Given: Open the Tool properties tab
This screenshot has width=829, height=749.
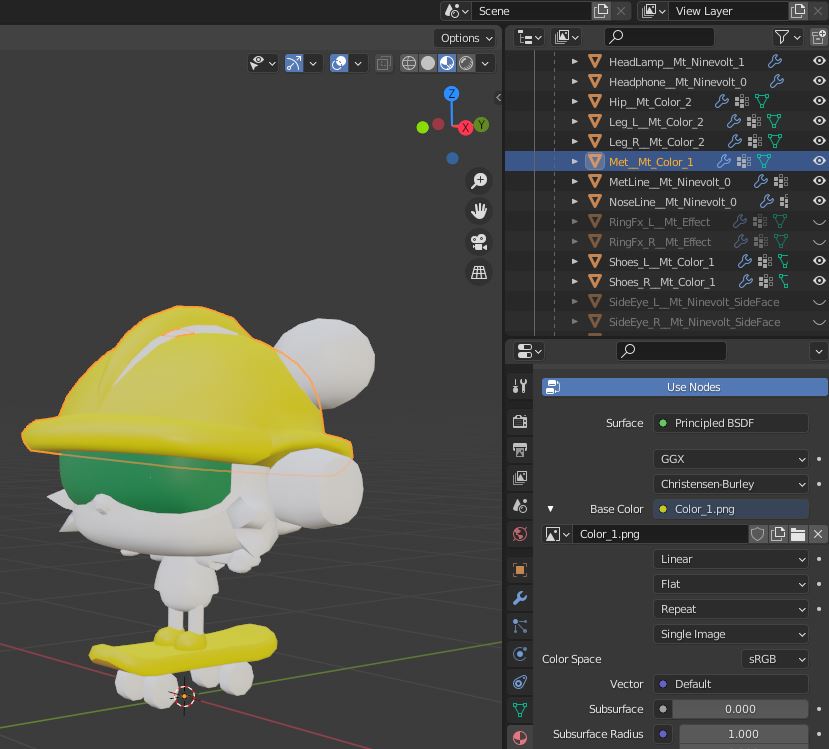Looking at the screenshot, I should (x=520, y=386).
